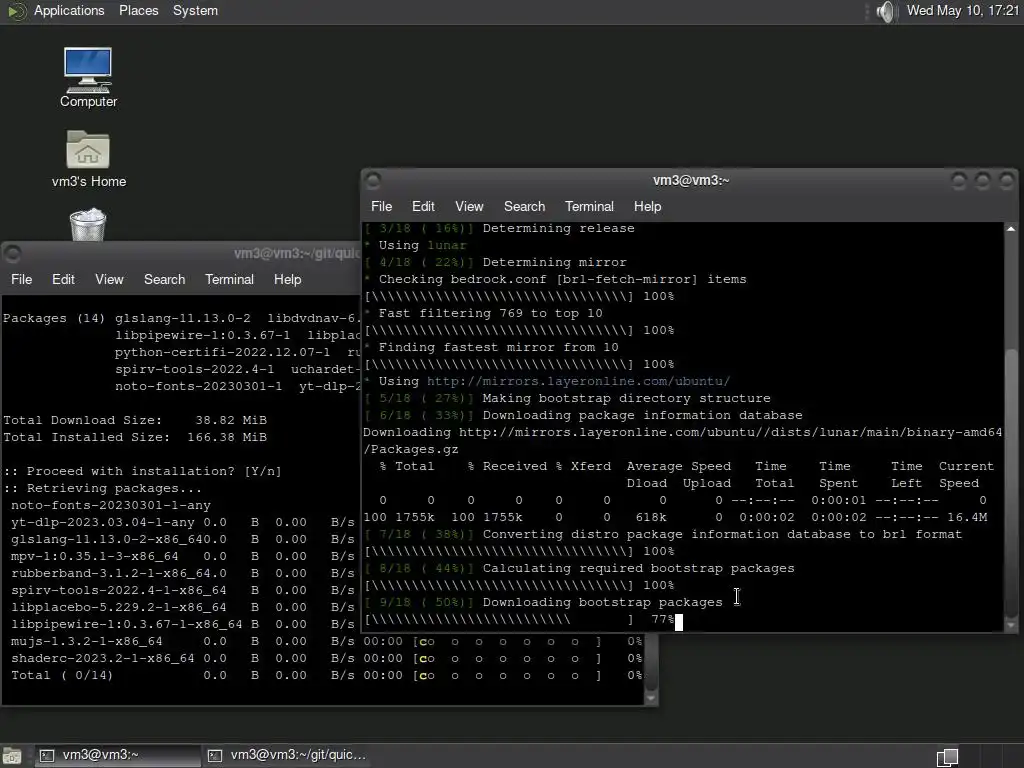The width and height of the screenshot is (1024, 768).
Task: Click 'Calculating required bootstrap packages' text
Action: [x=638, y=568]
